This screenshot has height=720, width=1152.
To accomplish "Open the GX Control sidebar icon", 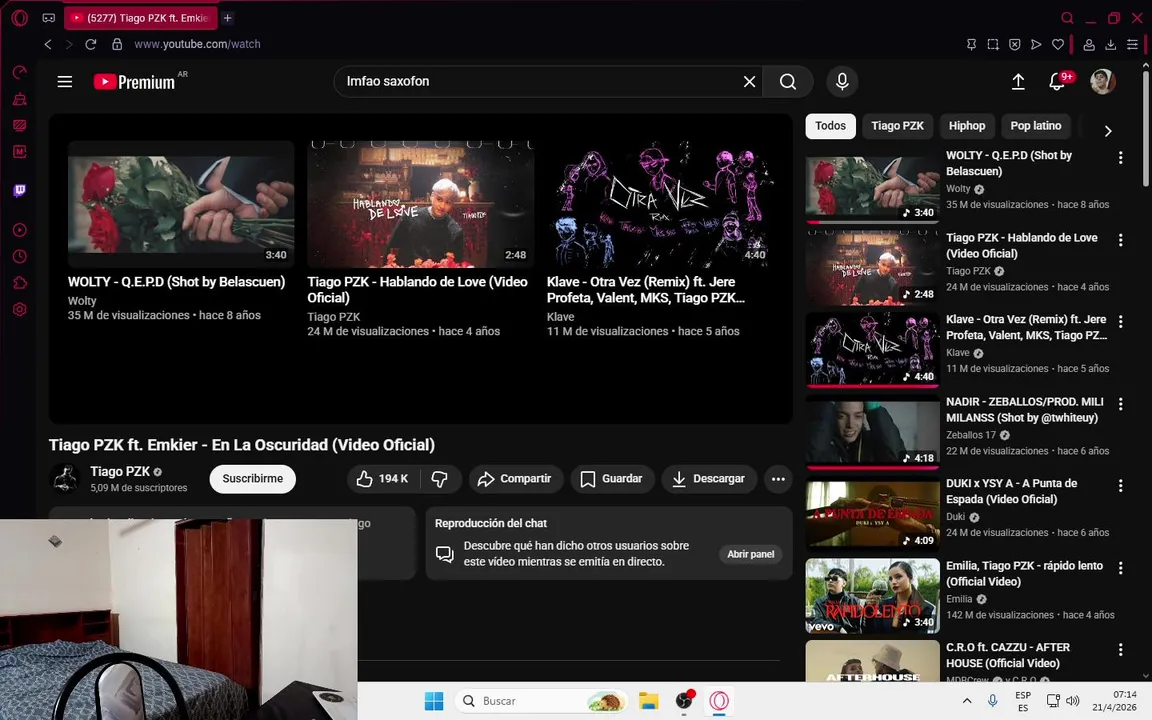I will point(20,72).
